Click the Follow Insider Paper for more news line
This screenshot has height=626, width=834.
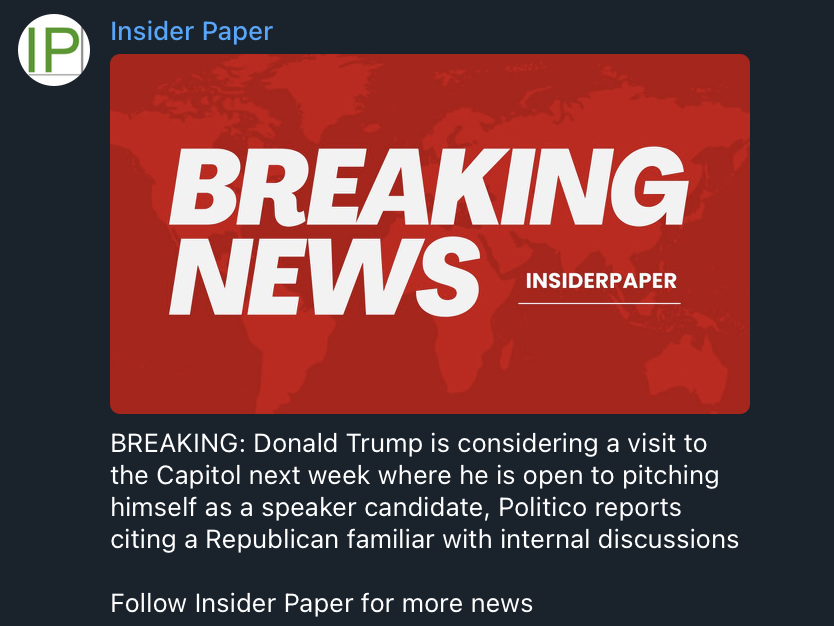coord(322,604)
